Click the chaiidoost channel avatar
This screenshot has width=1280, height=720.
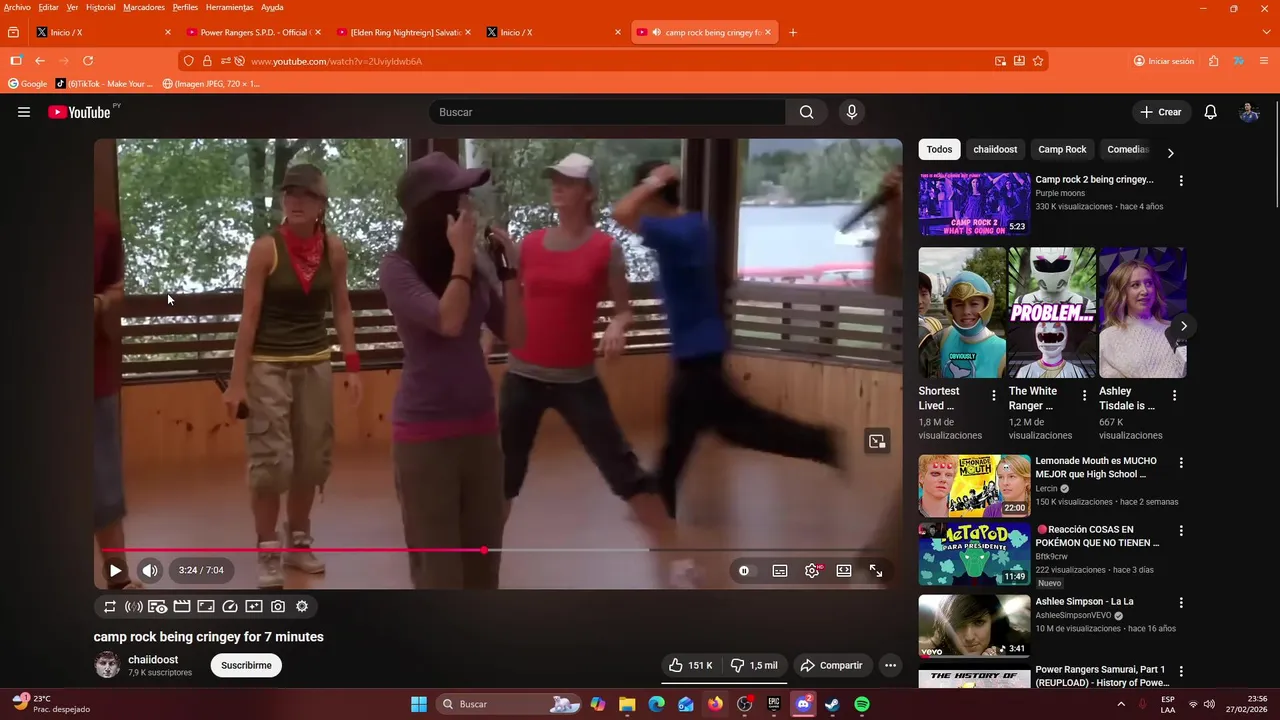click(x=107, y=665)
